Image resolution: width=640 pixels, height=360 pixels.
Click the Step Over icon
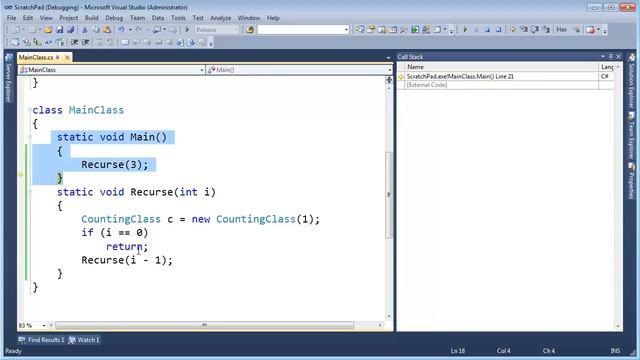pyautogui.click(x=535, y=30)
